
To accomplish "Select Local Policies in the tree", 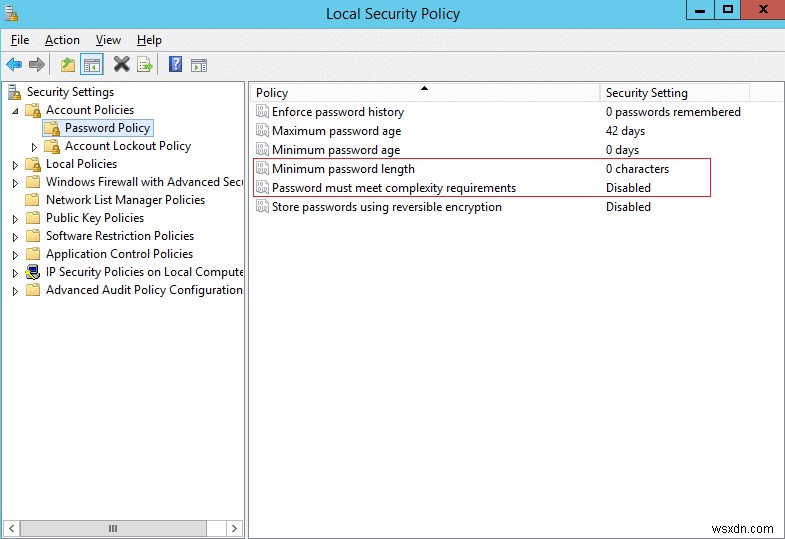I will (82, 164).
